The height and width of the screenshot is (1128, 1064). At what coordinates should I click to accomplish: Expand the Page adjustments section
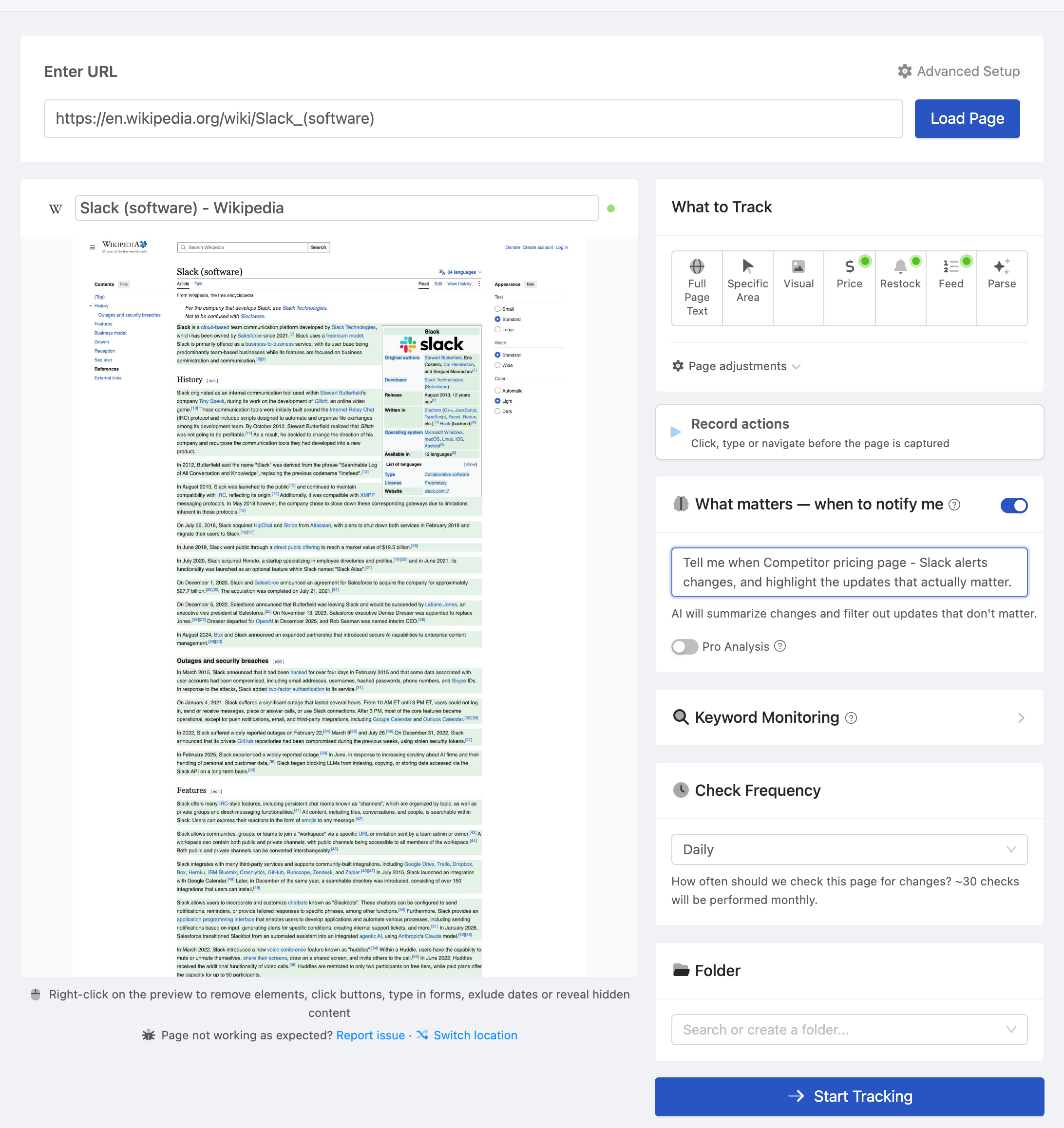coord(736,366)
